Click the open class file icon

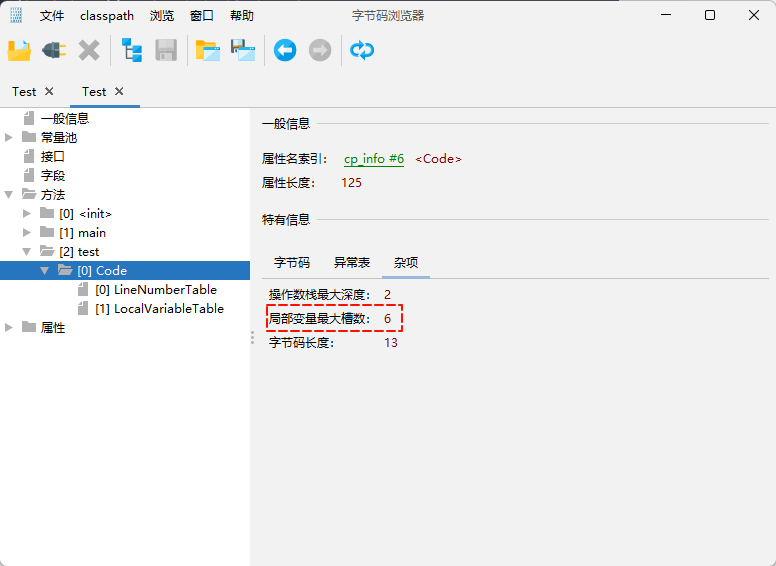click(19, 50)
